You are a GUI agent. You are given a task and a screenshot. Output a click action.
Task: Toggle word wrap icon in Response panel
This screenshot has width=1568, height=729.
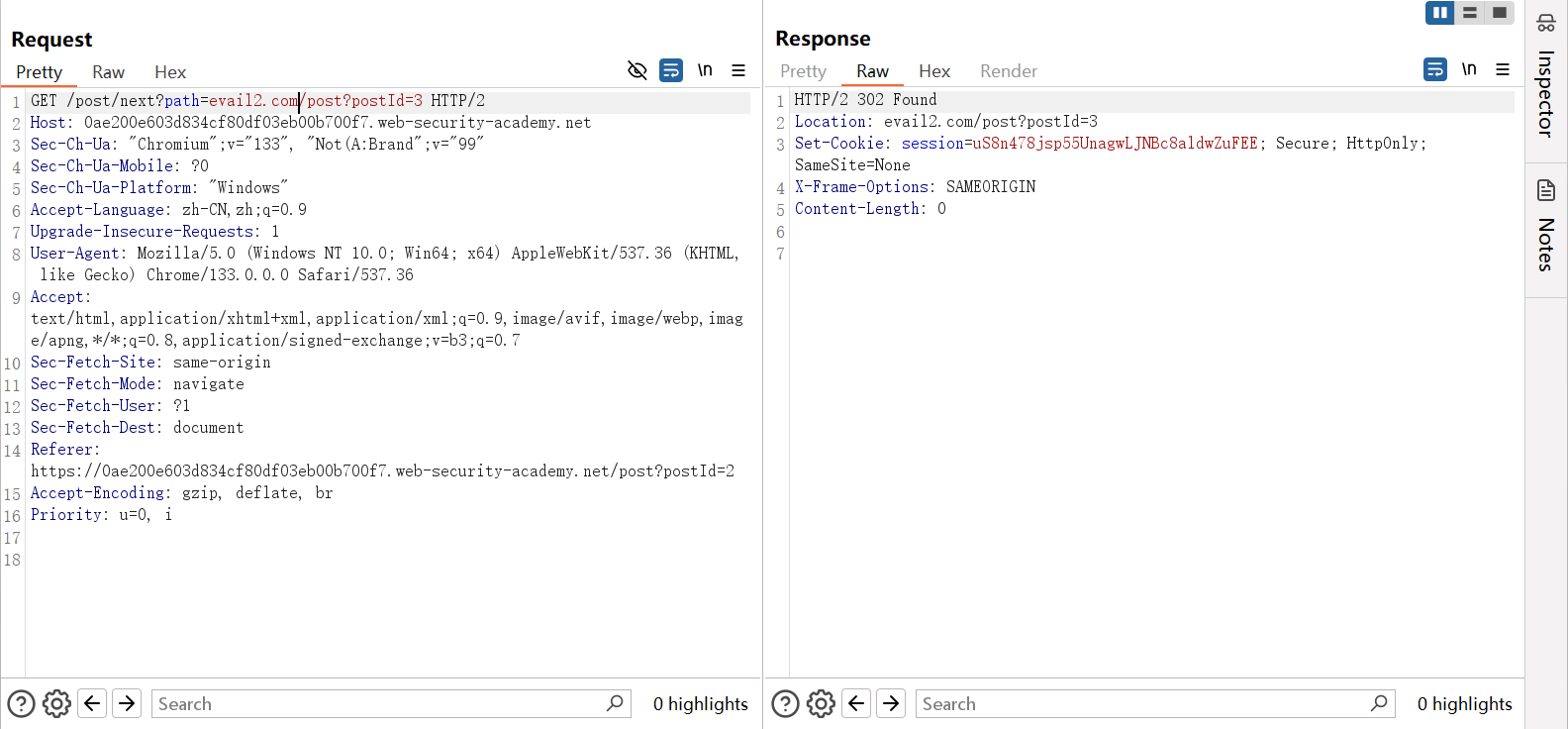pos(1435,69)
